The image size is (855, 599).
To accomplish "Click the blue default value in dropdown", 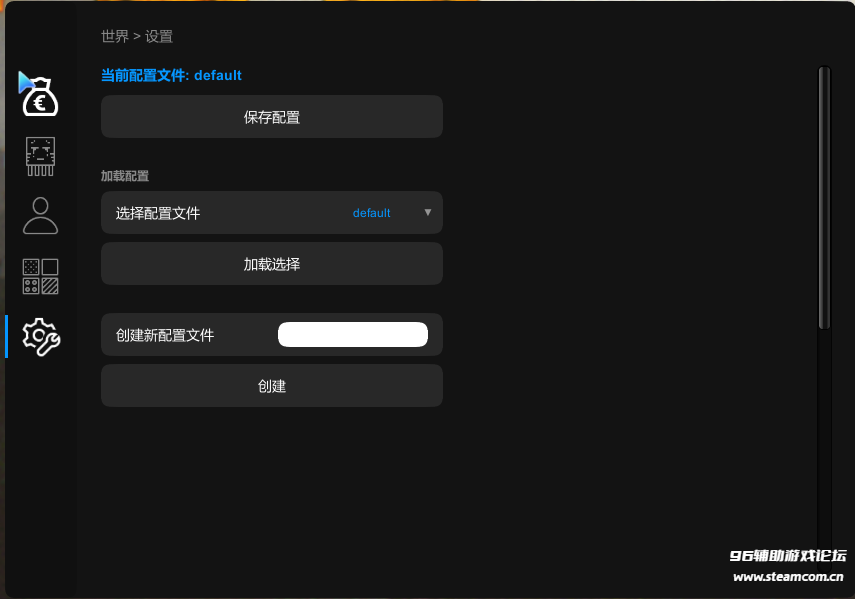I will pos(371,213).
